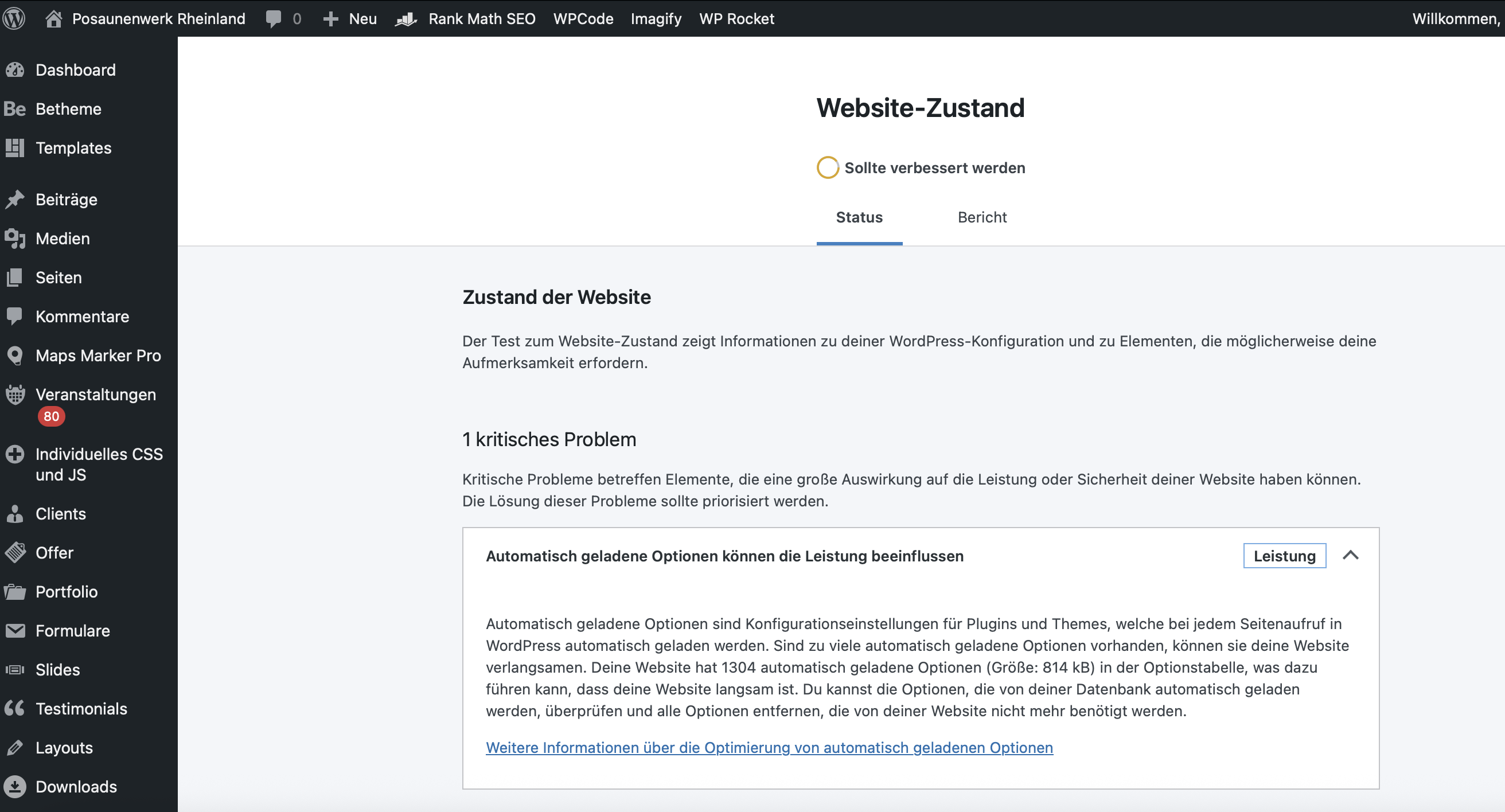Click the Downloads arrow icon
Image resolution: width=1505 pixels, height=812 pixels.
pos(15,787)
